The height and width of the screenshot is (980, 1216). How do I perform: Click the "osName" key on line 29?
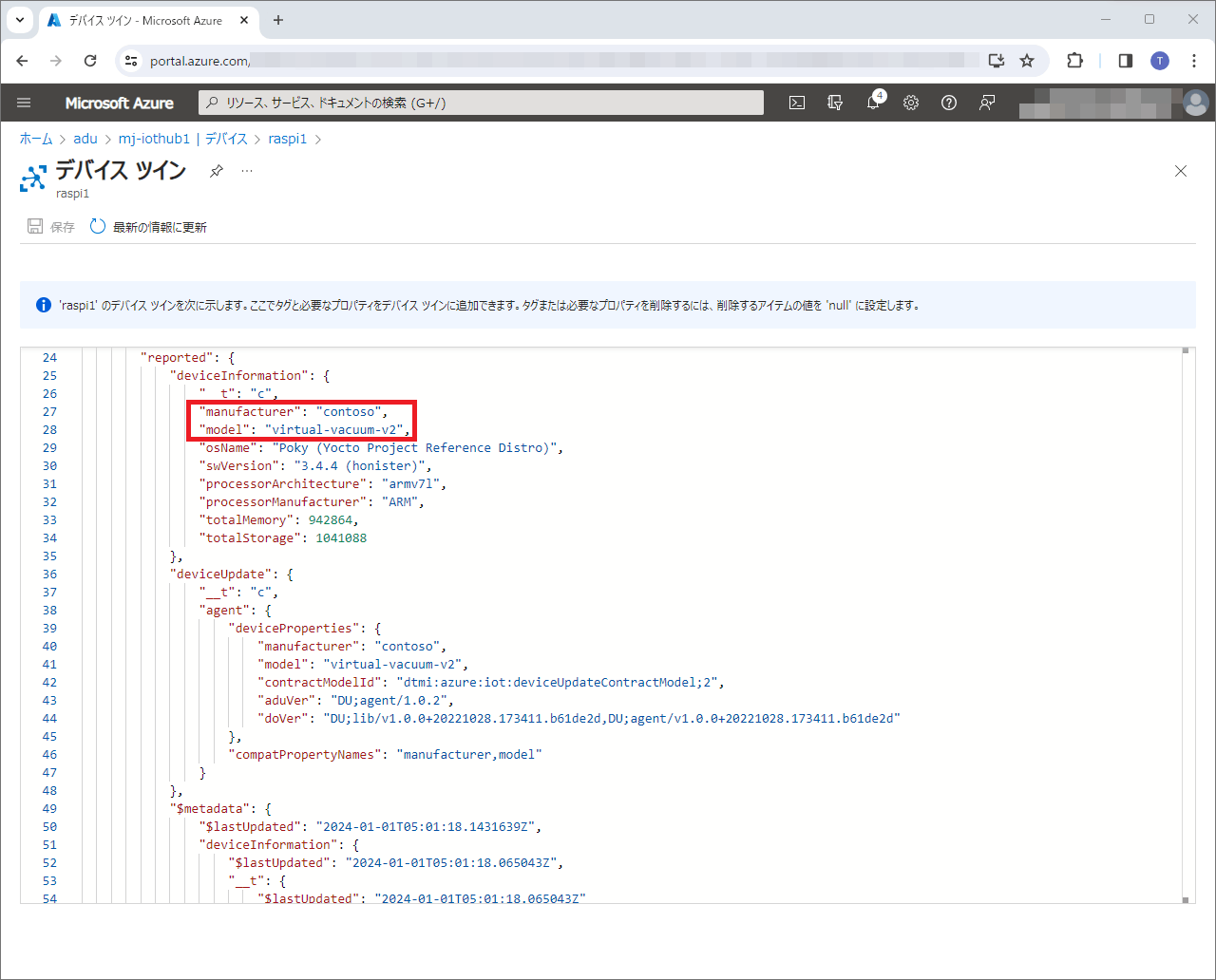[x=228, y=448]
